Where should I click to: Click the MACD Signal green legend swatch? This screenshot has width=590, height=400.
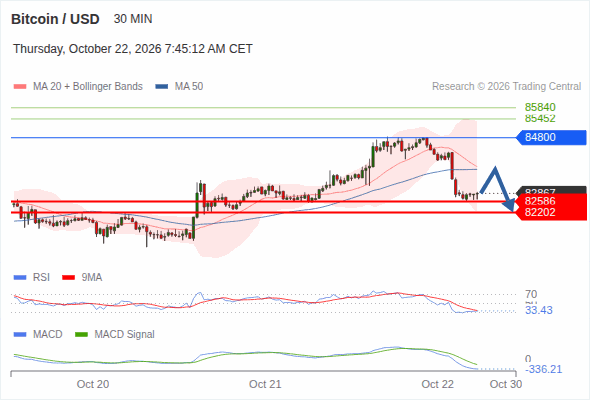coord(81,334)
